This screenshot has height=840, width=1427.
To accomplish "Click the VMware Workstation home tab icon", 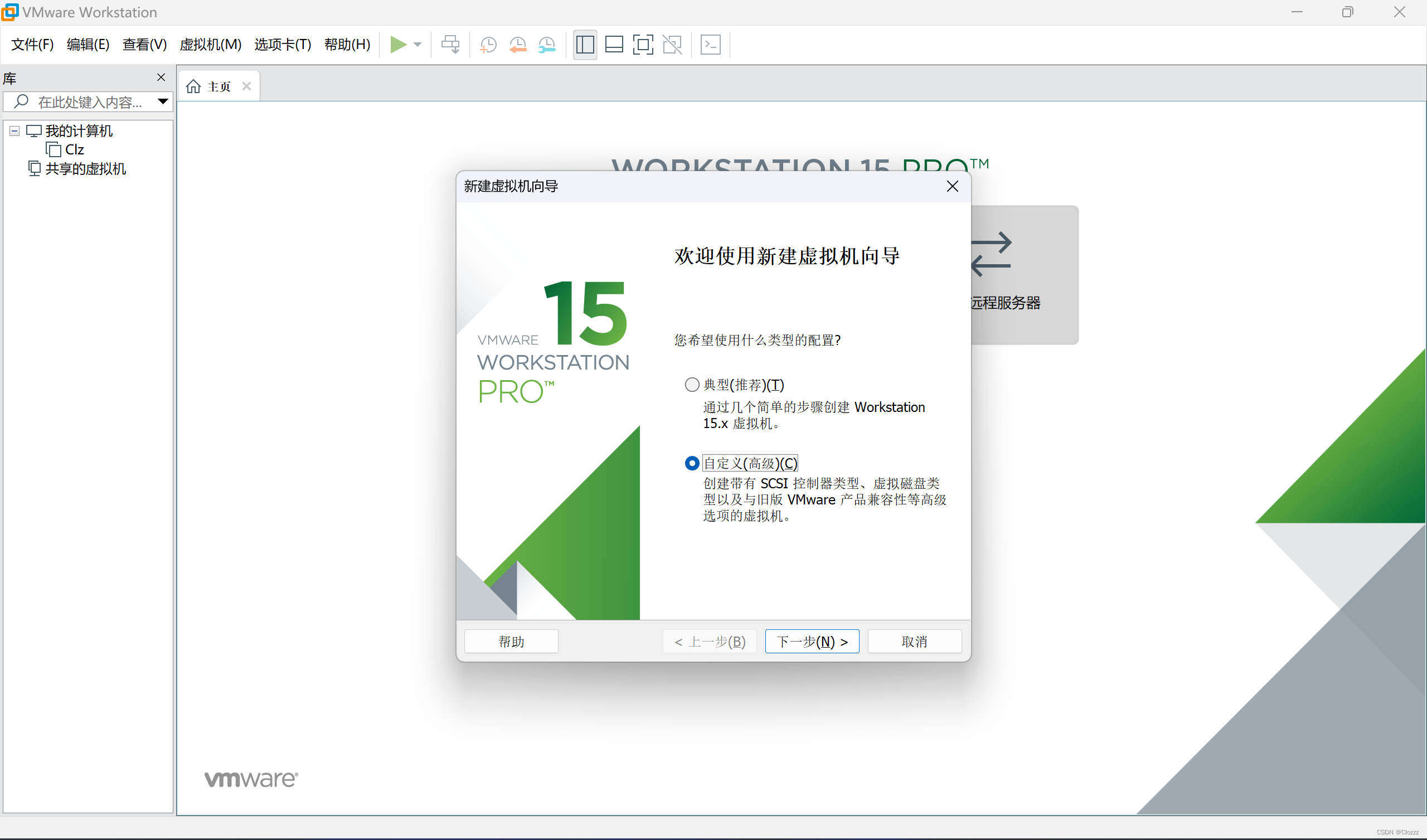I will 192,85.
